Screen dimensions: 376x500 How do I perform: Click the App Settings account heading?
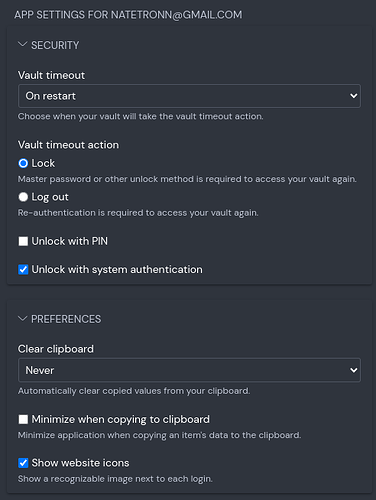[128, 15]
